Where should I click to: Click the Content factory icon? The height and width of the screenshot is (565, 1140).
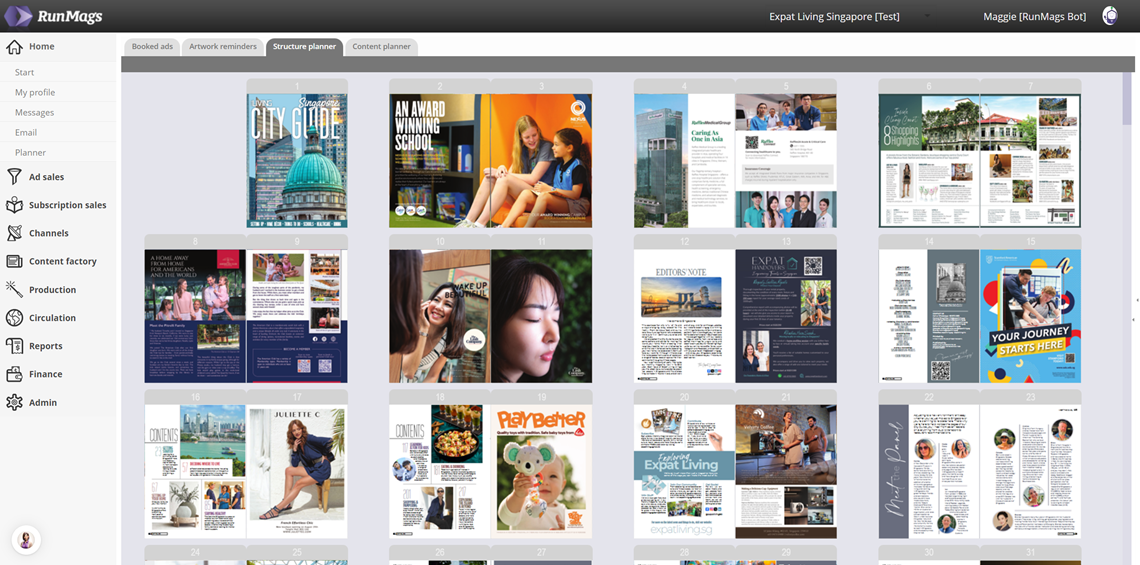(x=14, y=261)
